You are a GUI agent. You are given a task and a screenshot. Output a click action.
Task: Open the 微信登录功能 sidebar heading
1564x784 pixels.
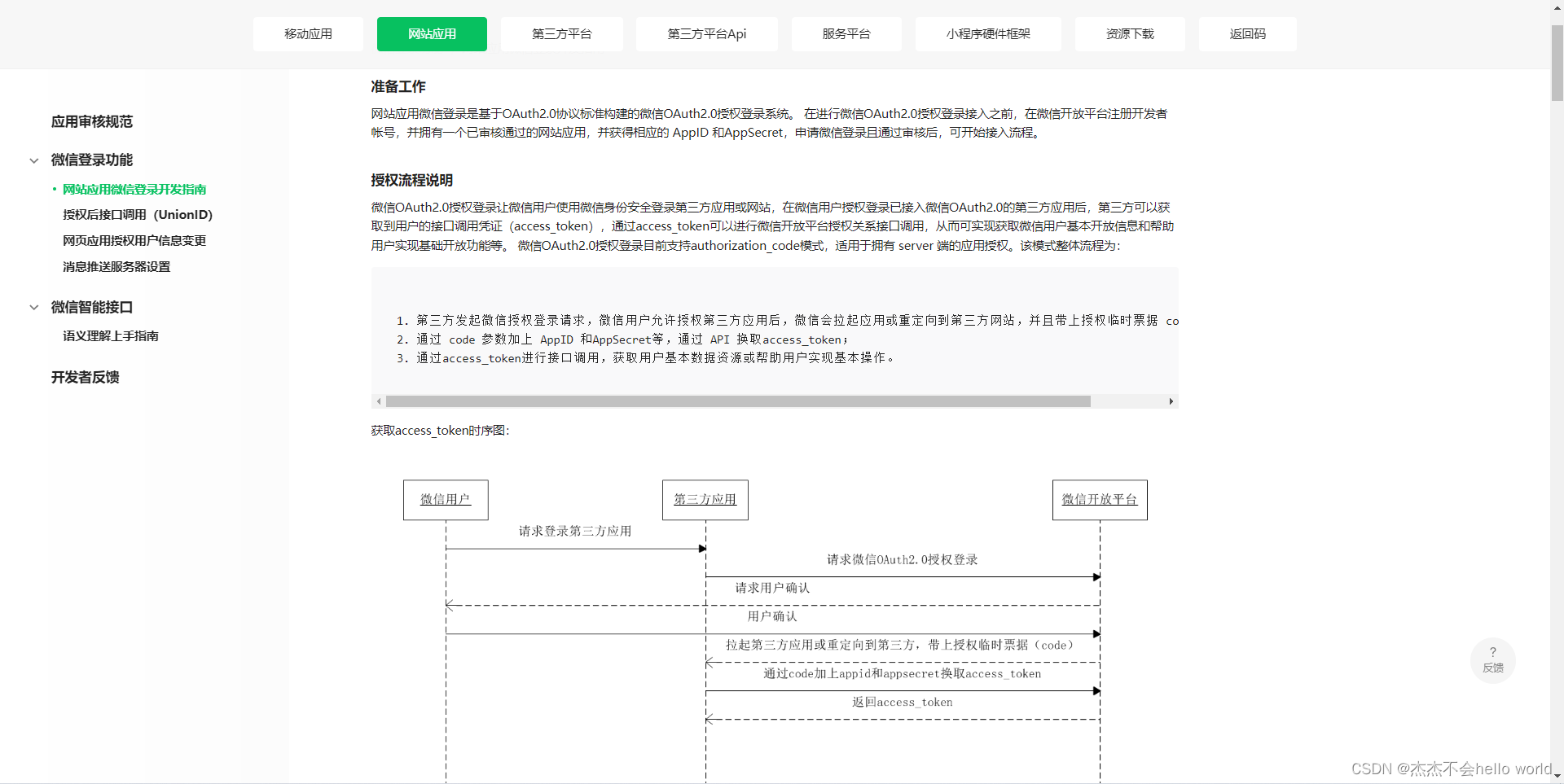pos(92,160)
